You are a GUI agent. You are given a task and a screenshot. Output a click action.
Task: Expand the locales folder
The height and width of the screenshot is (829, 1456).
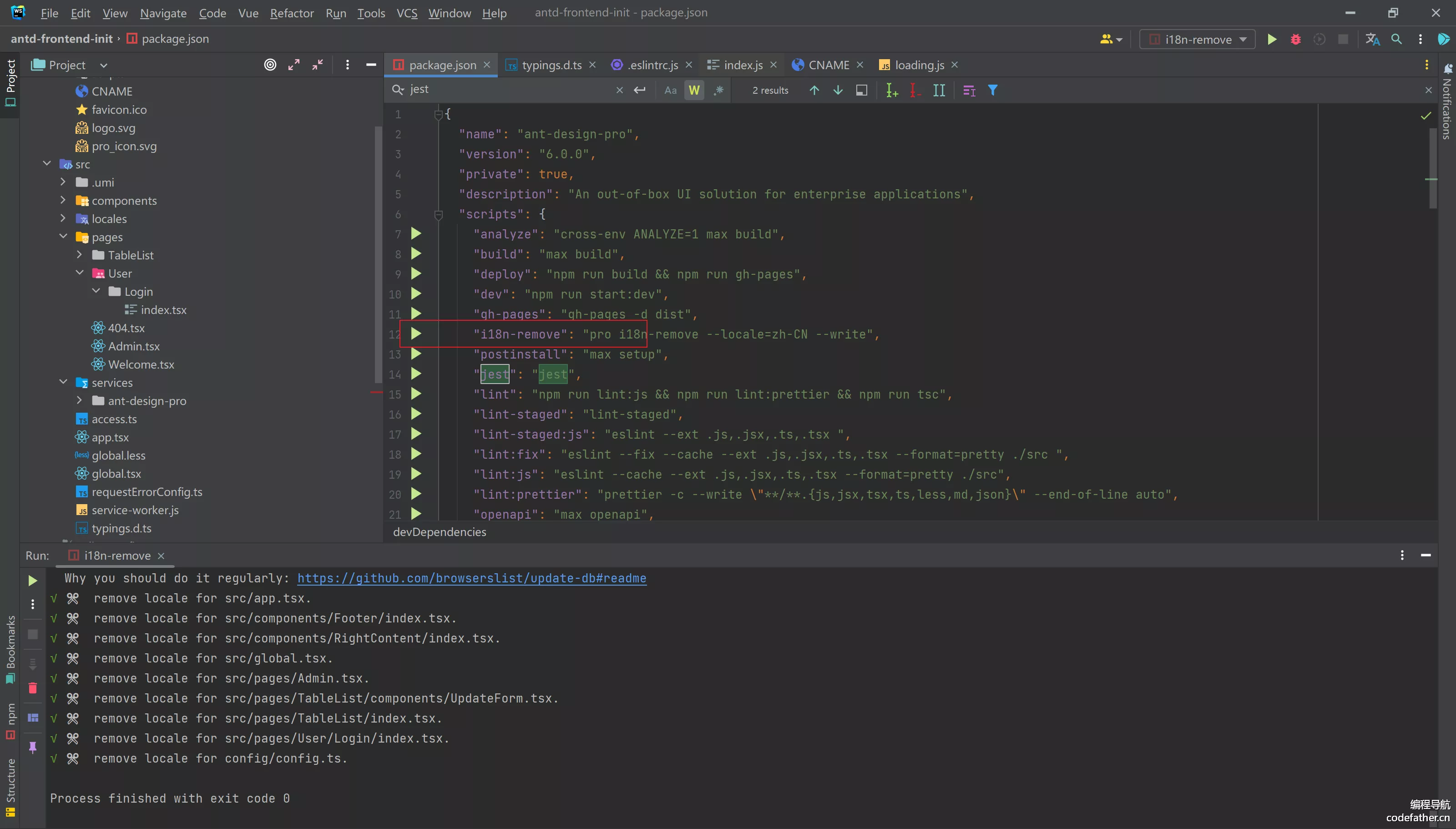(63, 219)
